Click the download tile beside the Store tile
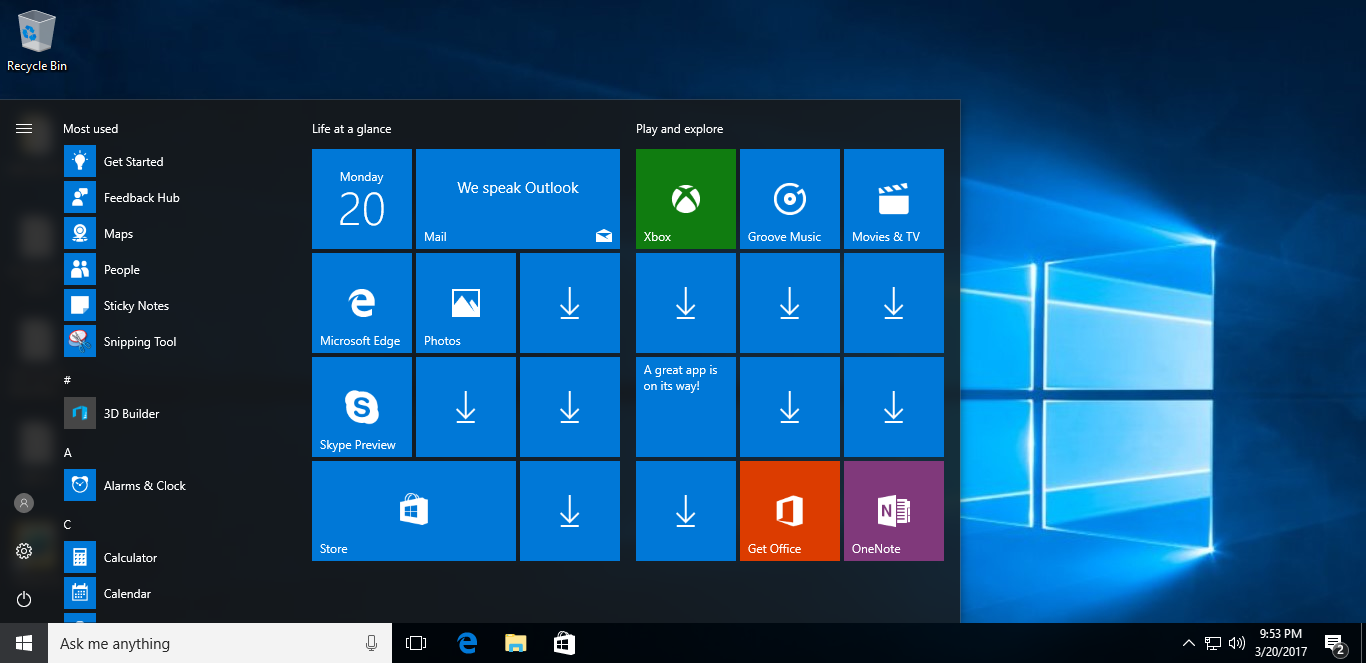The height and width of the screenshot is (663, 1366). click(570, 511)
